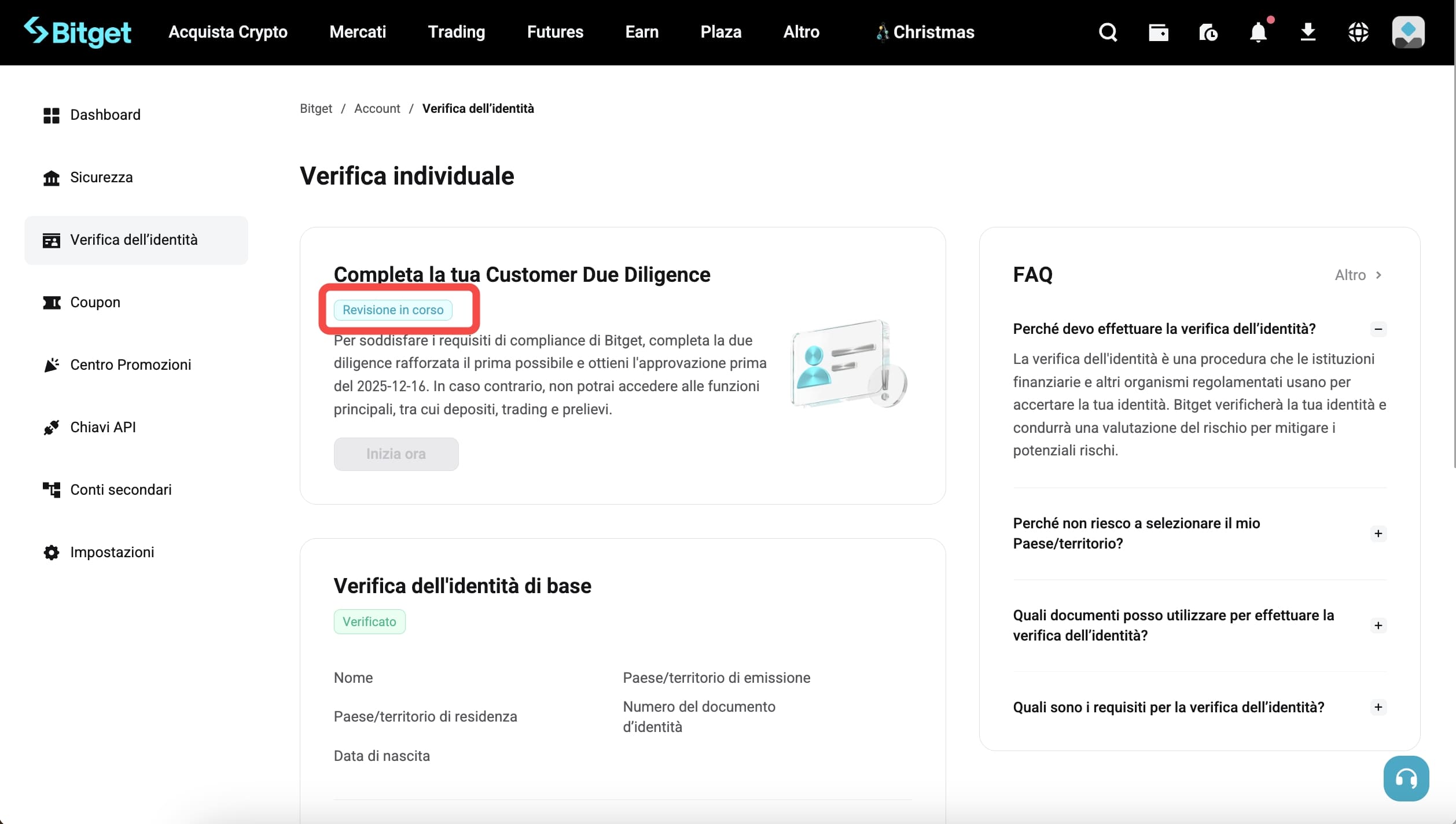This screenshot has width=1456, height=824.
Task: Open the profile avatar menu
Action: pos(1409,32)
